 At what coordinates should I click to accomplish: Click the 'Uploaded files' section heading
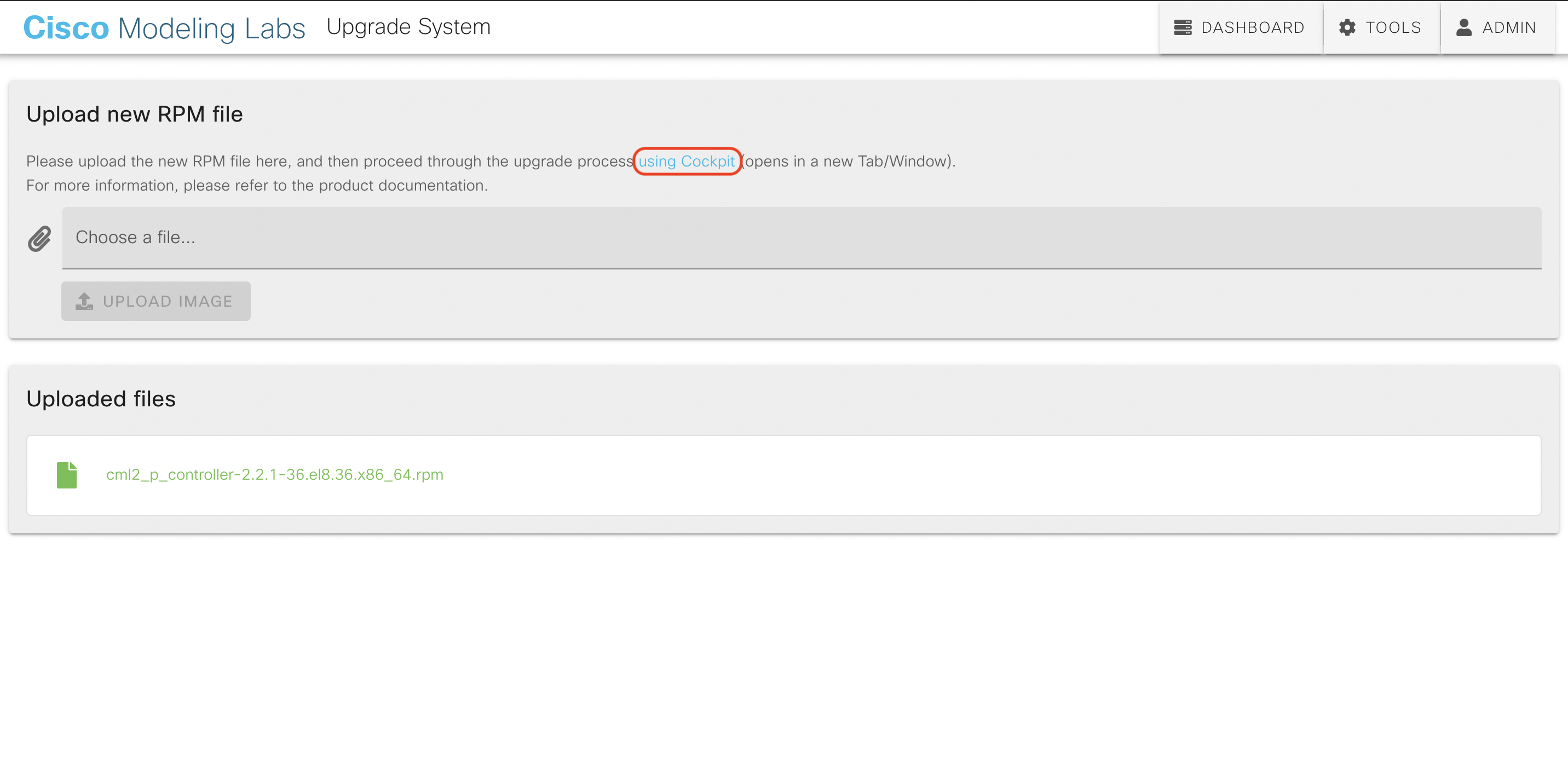pos(101,399)
